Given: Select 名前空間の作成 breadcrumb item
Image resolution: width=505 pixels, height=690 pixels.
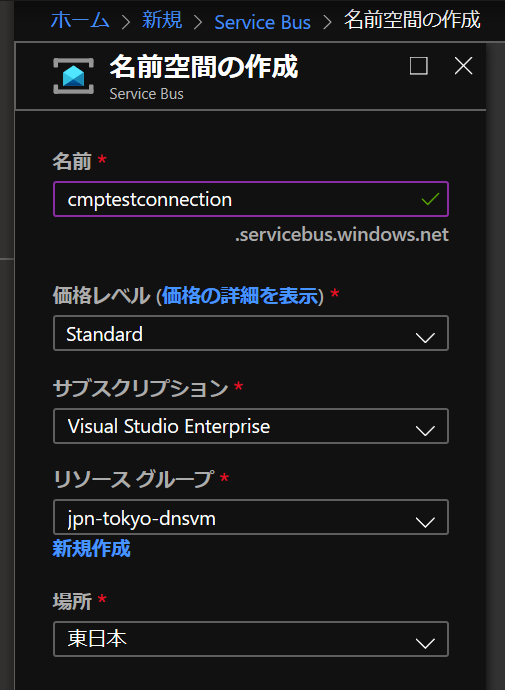Looking at the screenshot, I should click(412, 20).
